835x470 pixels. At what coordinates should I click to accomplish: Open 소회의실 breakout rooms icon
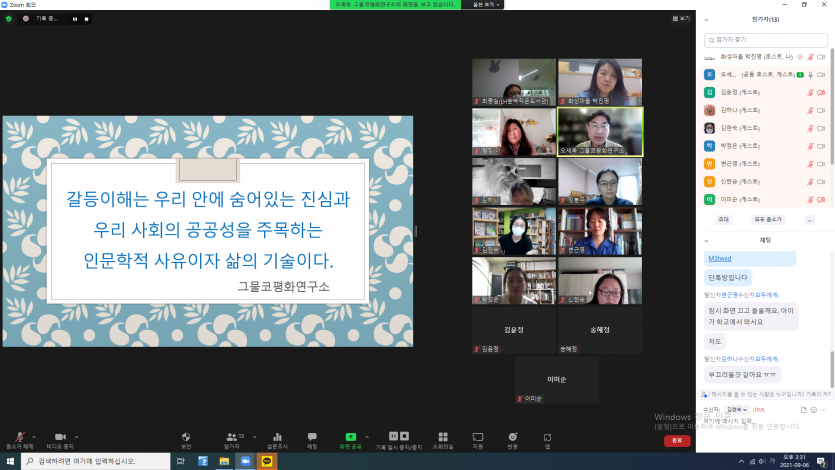[x=443, y=436]
